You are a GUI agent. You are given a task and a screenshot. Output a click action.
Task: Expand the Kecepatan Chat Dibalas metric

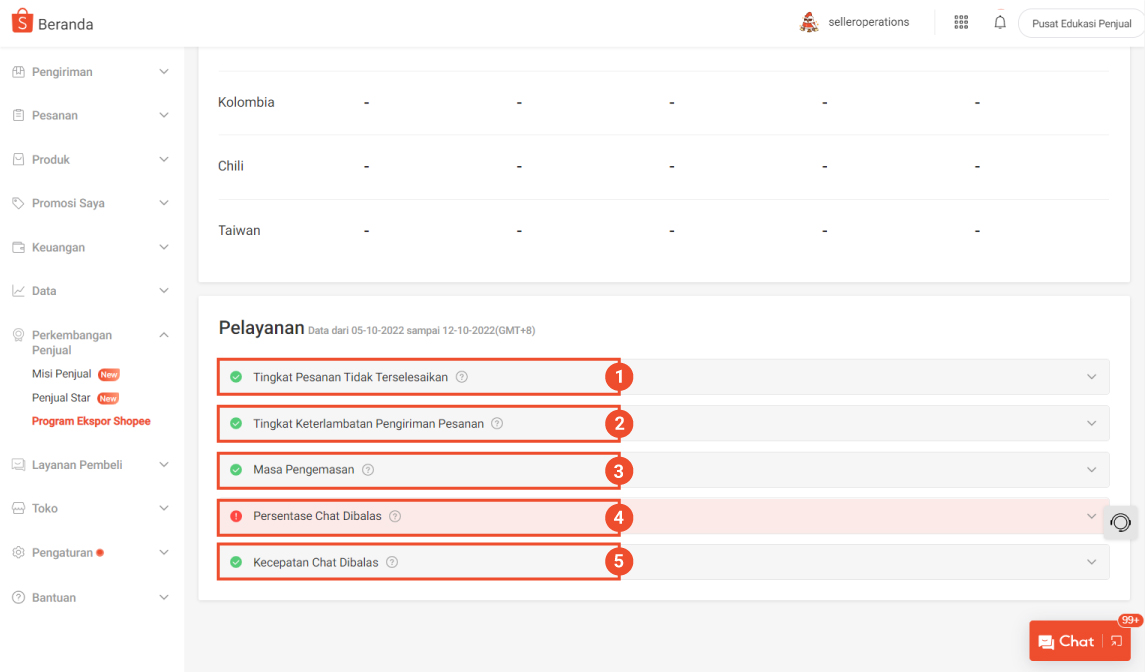coord(1092,561)
